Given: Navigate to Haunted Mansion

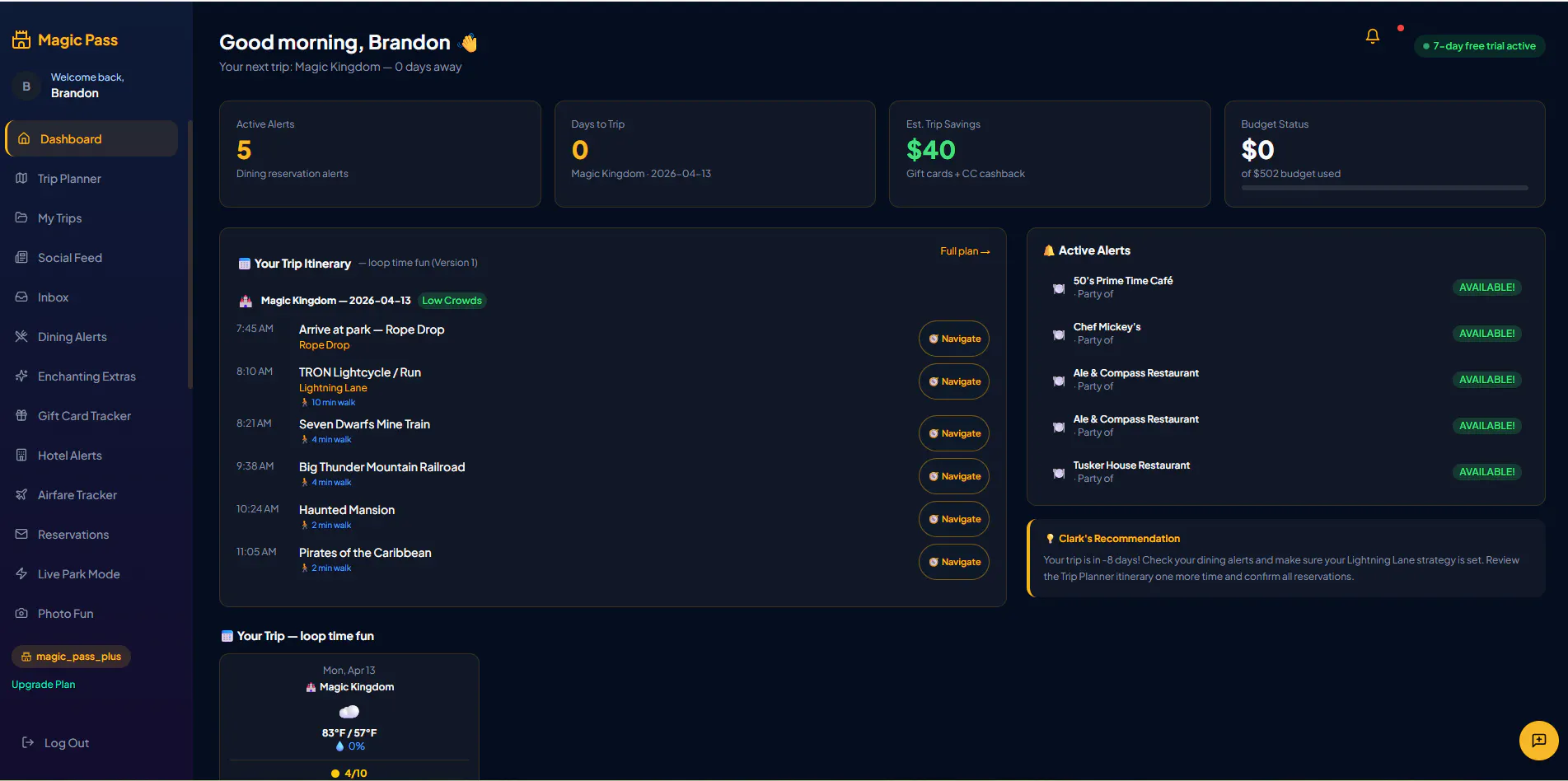Looking at the screenshot, I should [954, 519].
